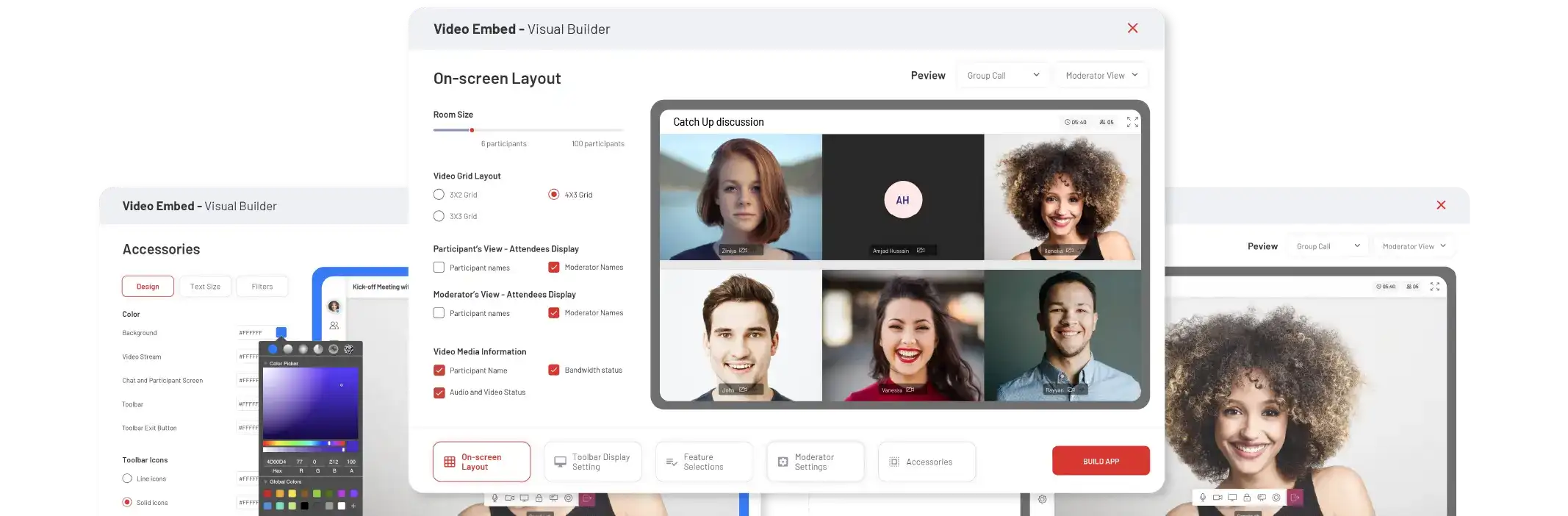The height and width of the screenshot is (516, 1568).
Task: Click the magenta exit icon under curly-haired woman
Action: coord(1295,498)
